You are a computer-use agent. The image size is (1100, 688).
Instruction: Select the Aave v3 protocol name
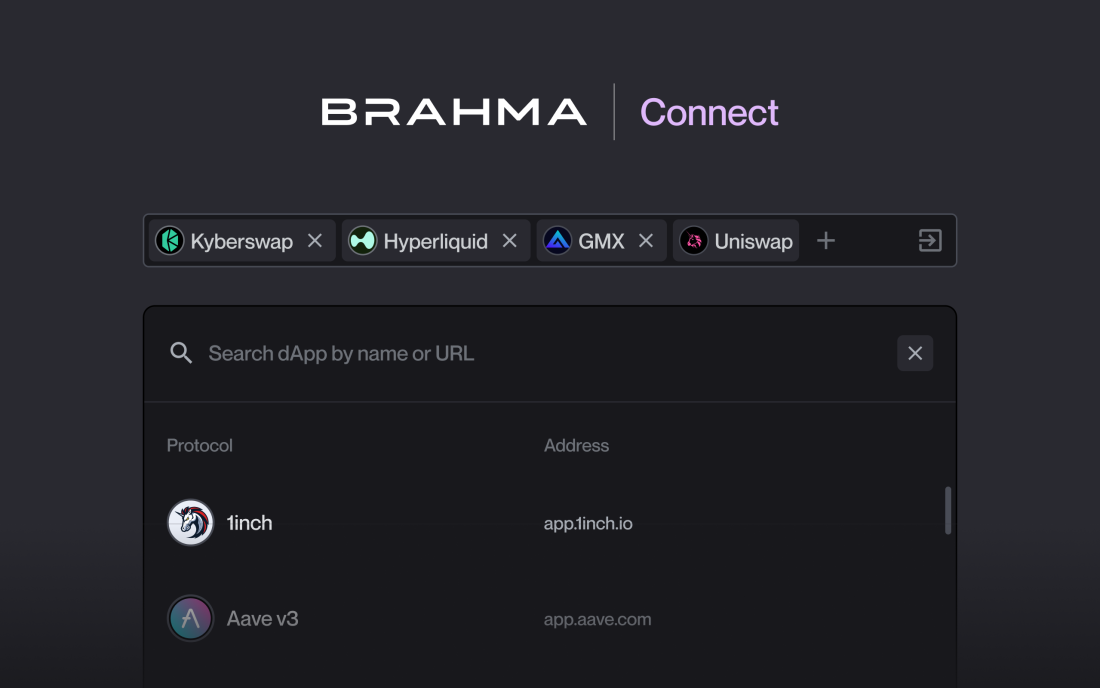(x=262, y=619)
